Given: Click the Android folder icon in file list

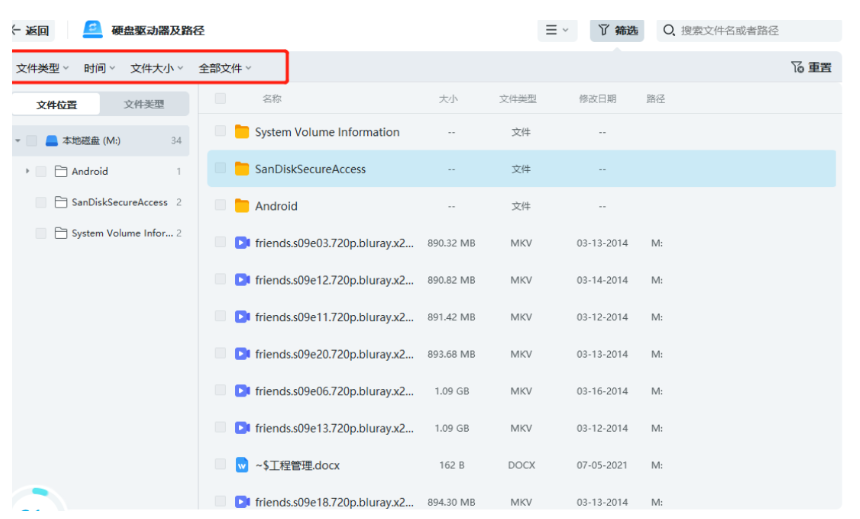Looking at the screenshot, I should pos(242,206).
